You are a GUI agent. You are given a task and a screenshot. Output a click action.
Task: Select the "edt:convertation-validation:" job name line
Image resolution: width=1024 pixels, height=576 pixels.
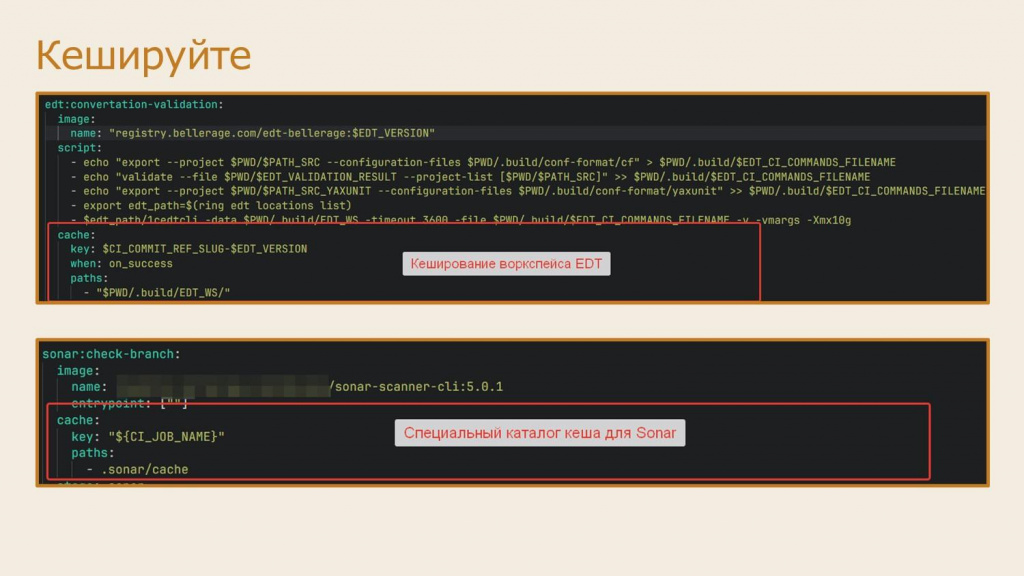[134, 104]
